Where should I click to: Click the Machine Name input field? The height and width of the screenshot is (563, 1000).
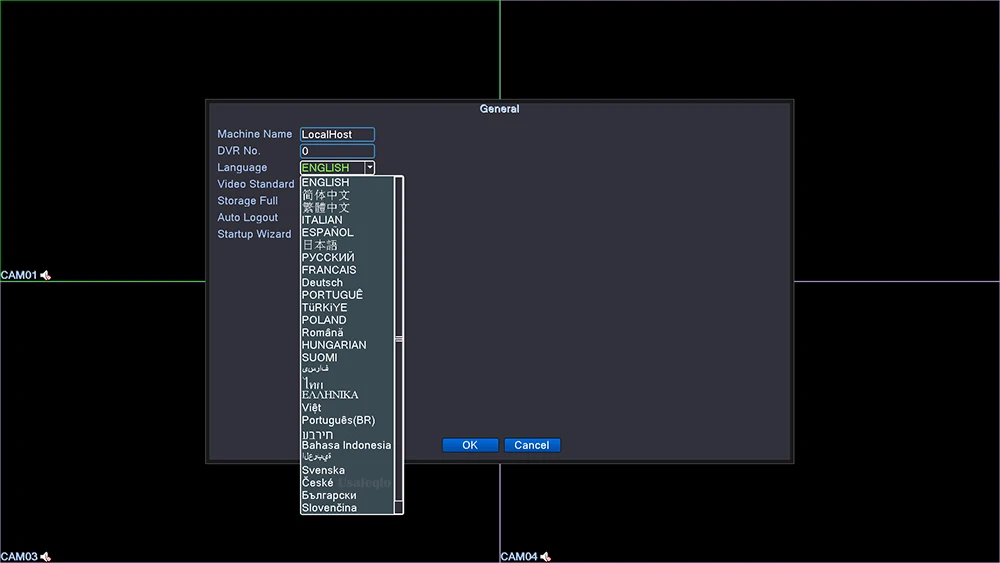pos(337,135)
